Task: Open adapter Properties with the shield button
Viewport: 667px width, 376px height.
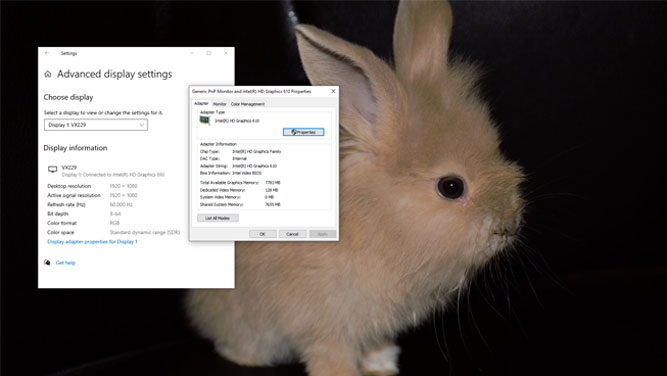Action: tap(303, 132)
